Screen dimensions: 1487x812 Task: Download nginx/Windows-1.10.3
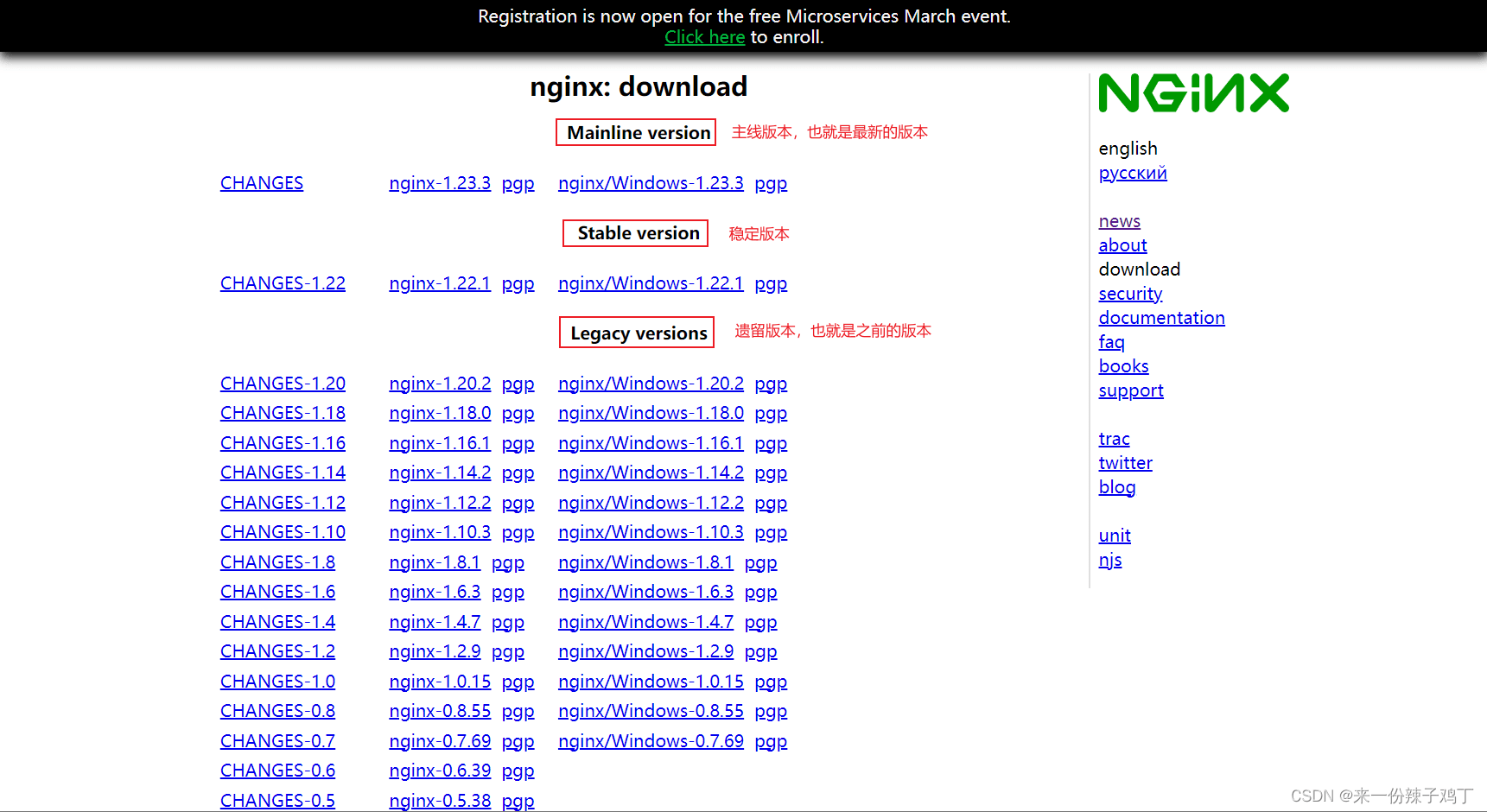click(x=651, y=532)
